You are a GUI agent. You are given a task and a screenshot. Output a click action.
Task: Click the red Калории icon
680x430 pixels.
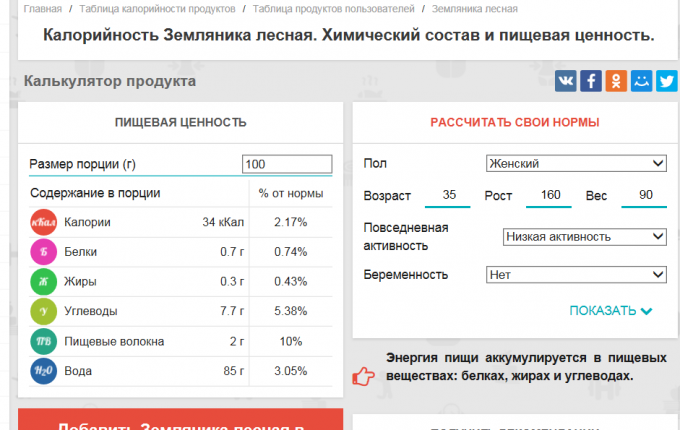[43, 222]
